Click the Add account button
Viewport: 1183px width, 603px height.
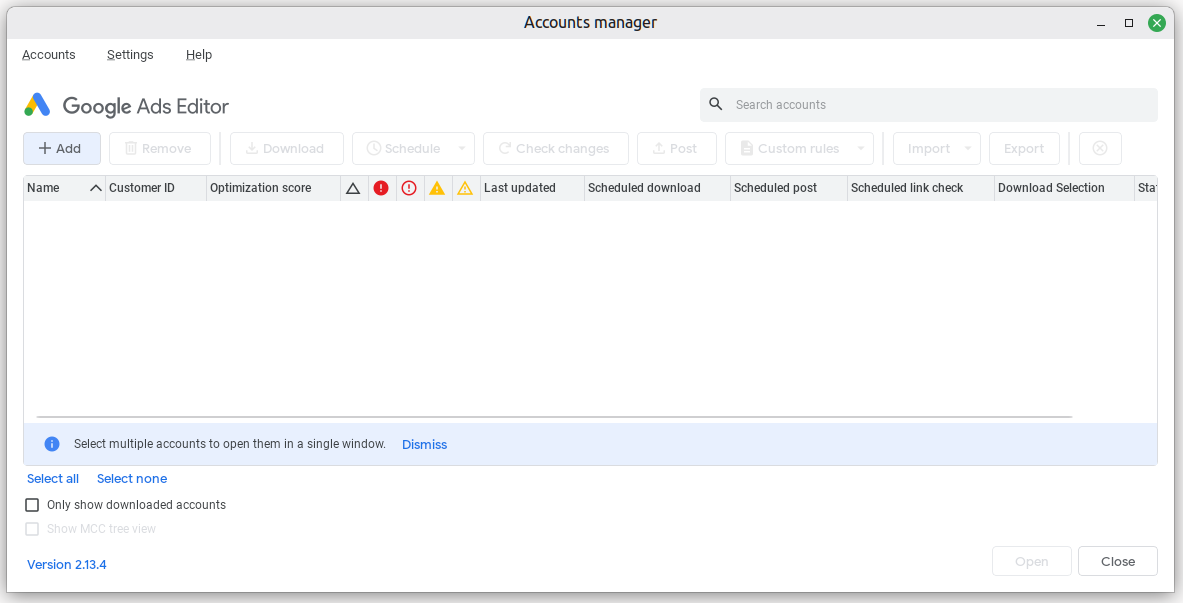click(x=62, y=149)
